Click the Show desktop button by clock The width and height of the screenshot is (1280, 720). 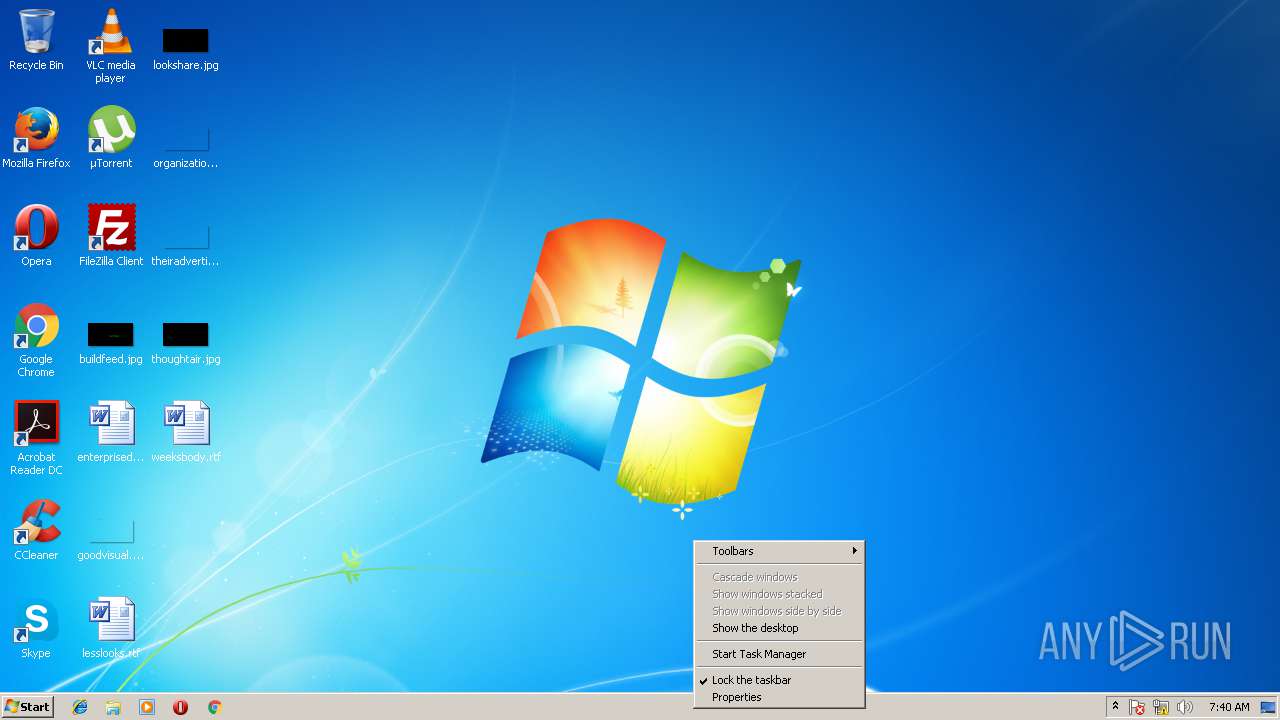[1268, 707]
